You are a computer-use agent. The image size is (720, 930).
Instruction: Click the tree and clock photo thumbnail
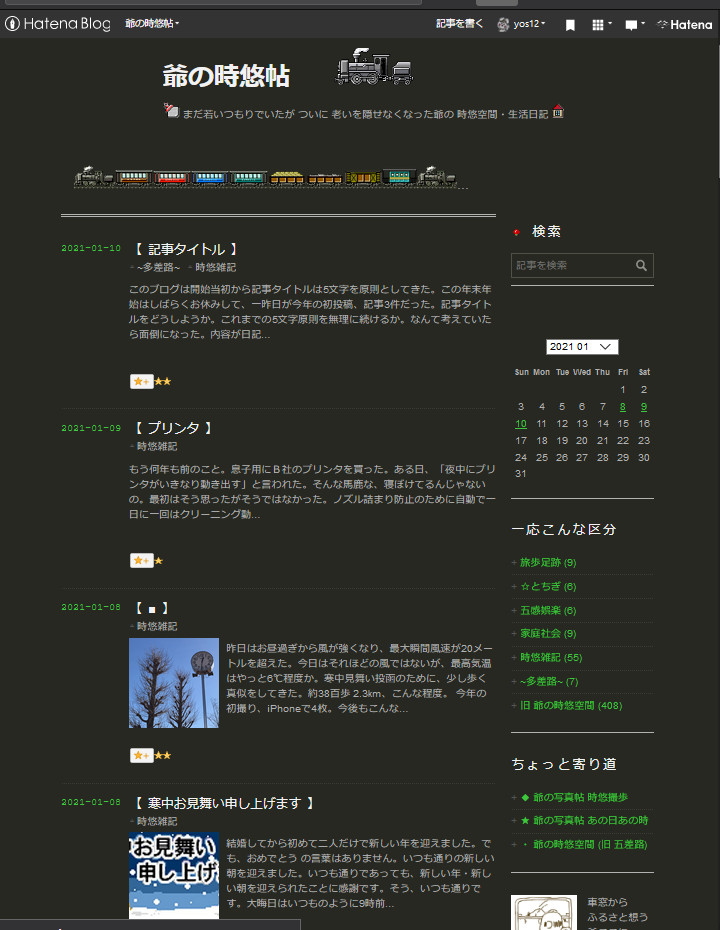coord(174,683)
